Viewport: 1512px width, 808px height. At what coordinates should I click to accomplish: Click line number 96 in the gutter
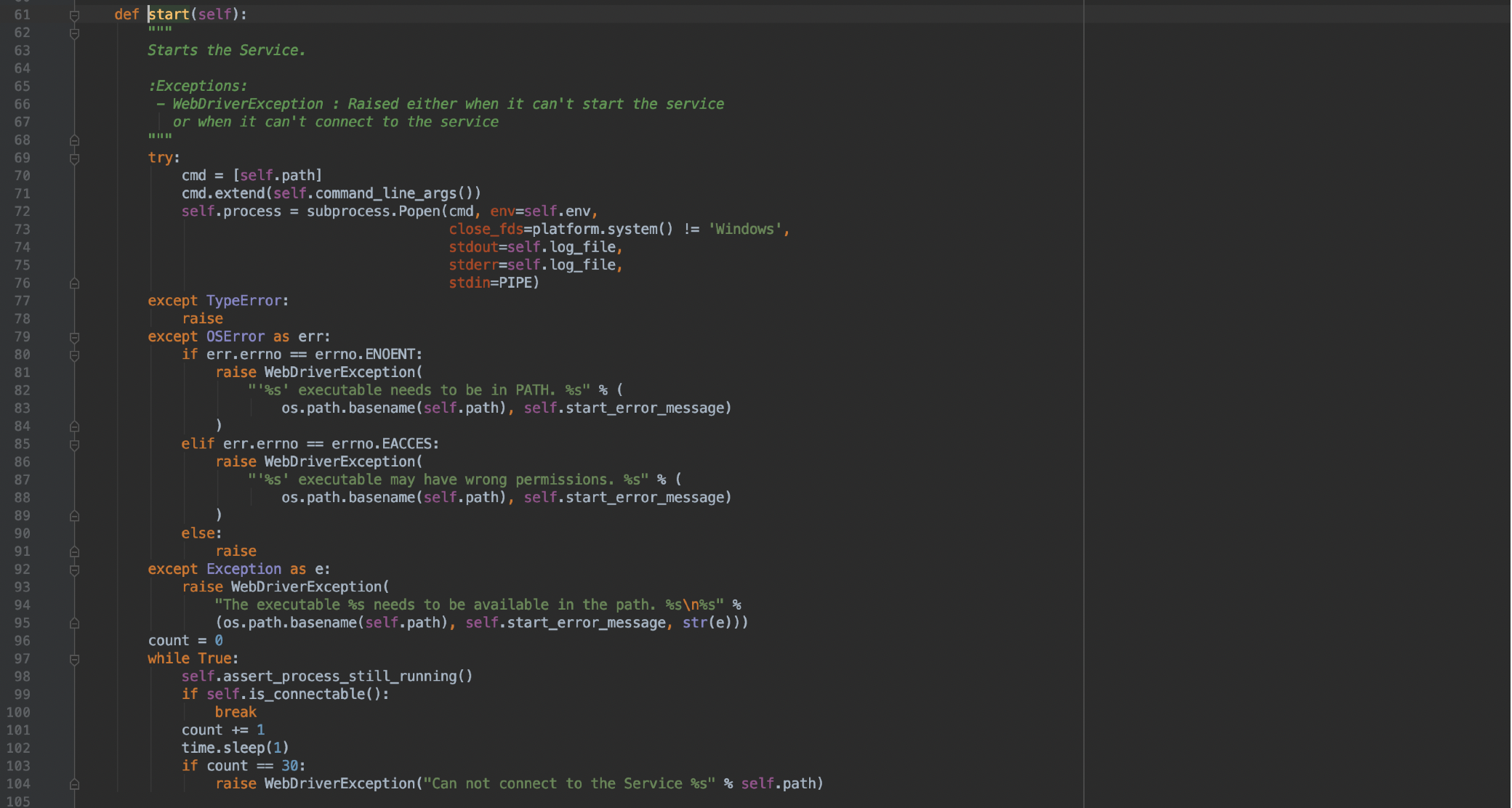tap(23, 641)
